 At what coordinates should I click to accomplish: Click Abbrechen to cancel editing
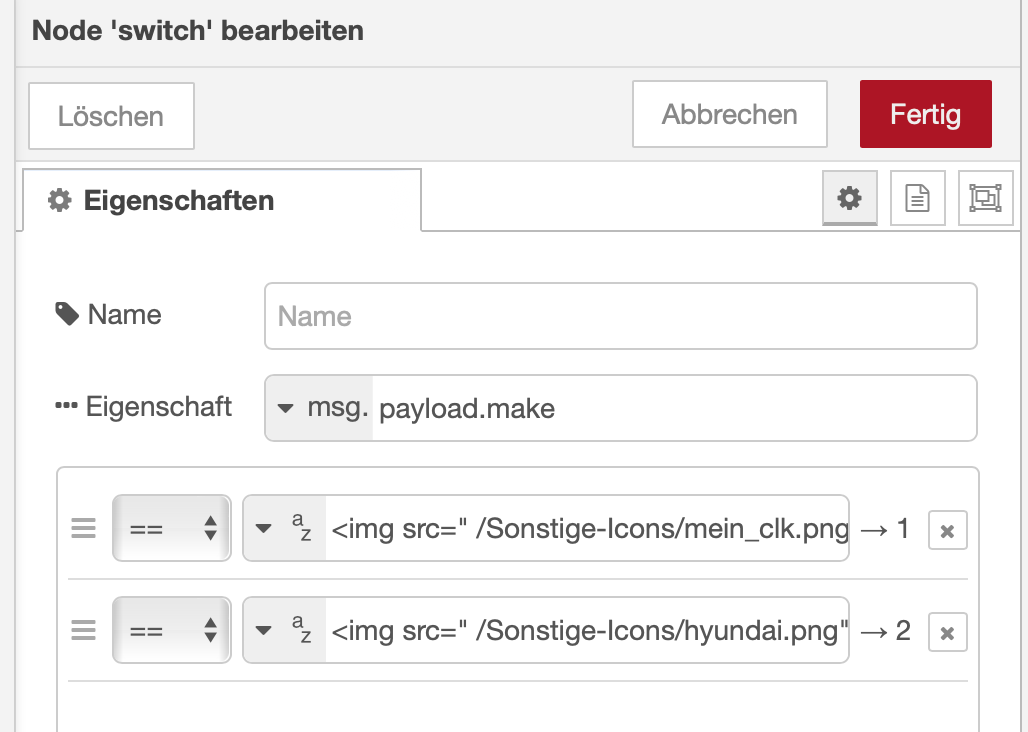point(729,114)
